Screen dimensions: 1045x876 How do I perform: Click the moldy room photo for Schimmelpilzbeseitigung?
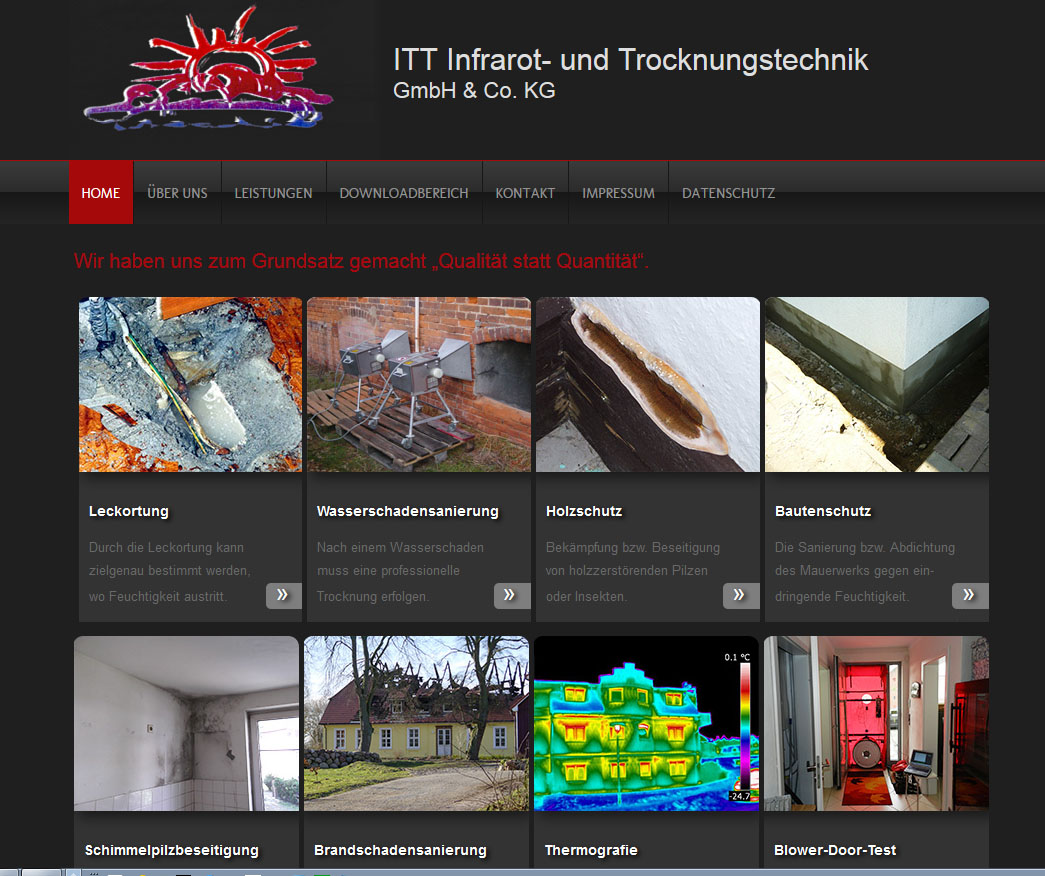[x=187, y=723]
